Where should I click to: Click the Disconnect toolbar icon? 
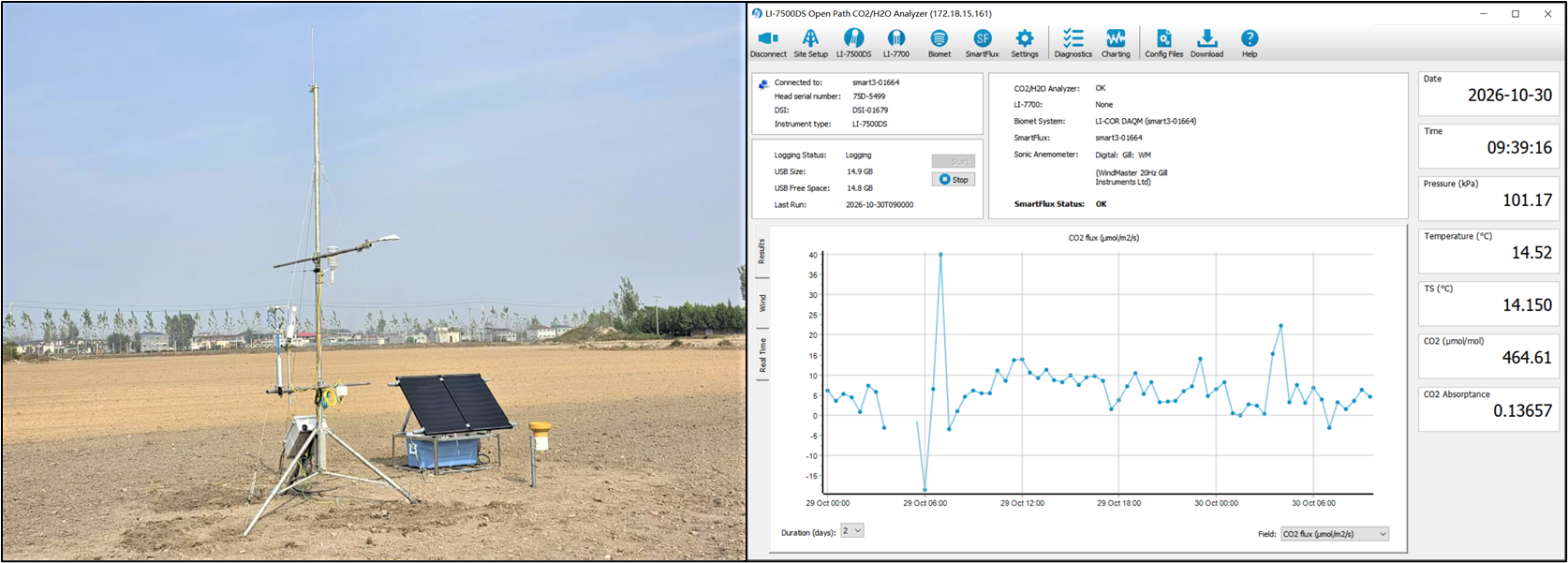pos(768,43)
